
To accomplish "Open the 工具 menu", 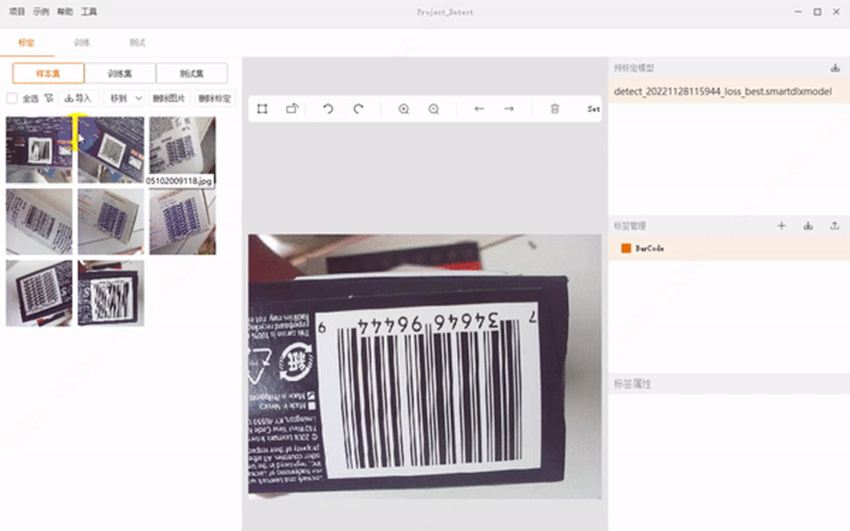I will tap(89, 12).
